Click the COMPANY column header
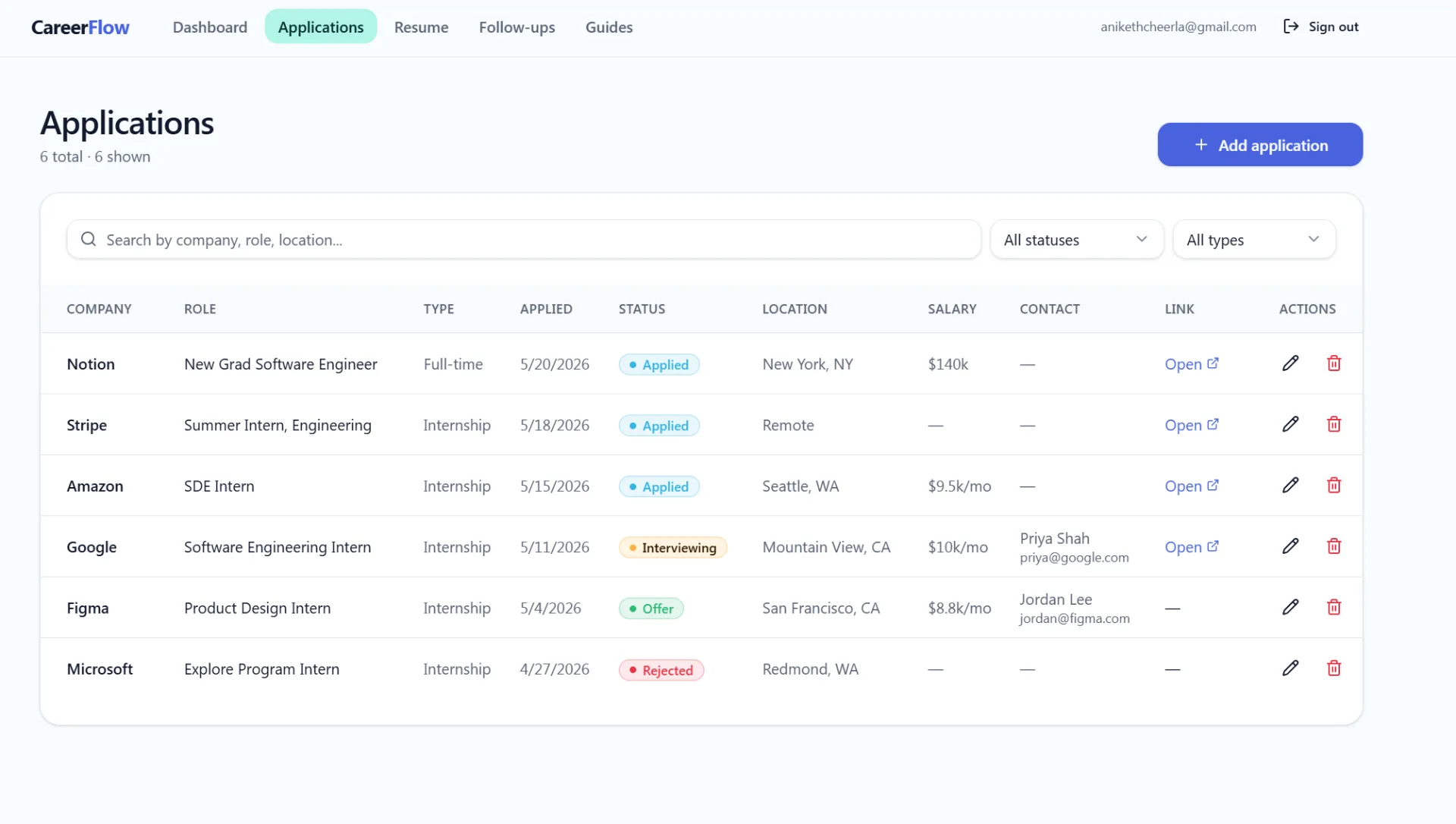The width and height of the screenshot is (1456, 824). [99, 309]
